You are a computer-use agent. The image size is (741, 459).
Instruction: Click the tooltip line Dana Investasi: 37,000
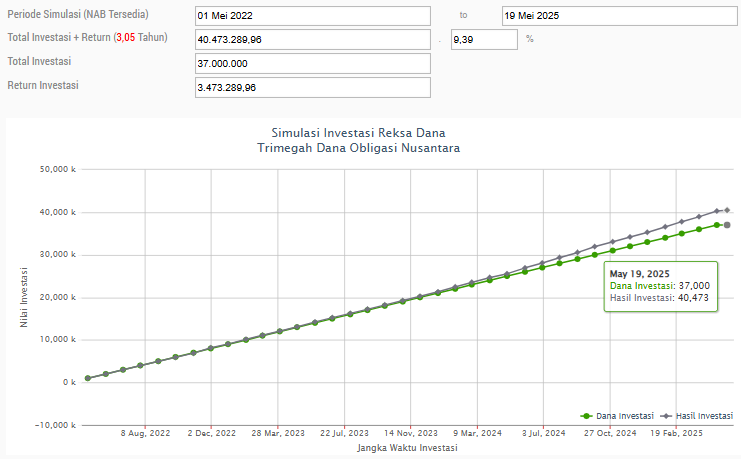pyautogui.click(x=660, y=286)
